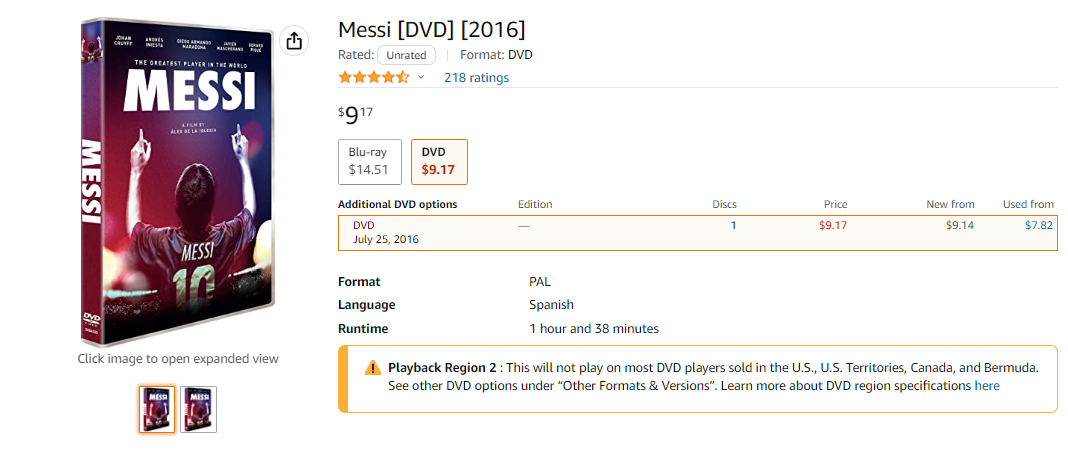The height and width of the screenshot is (465, 1068).
Task: Select the Blu-ray $14.51 format option
Action: (368, 161)
